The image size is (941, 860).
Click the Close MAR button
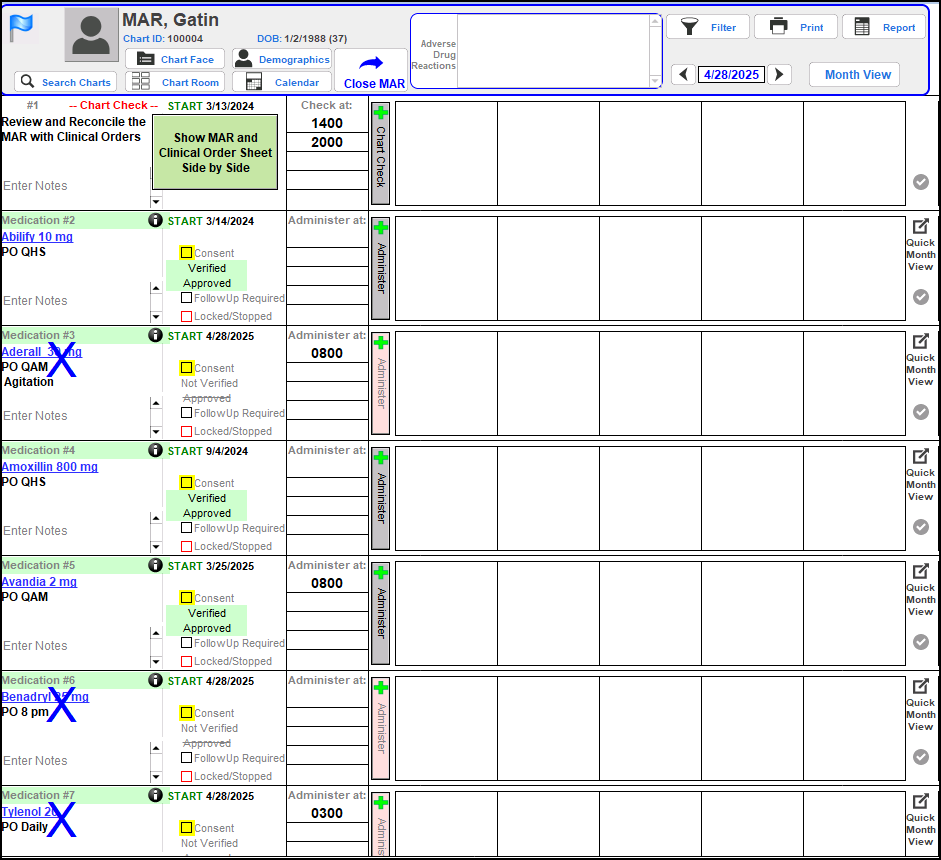(372, 71)
